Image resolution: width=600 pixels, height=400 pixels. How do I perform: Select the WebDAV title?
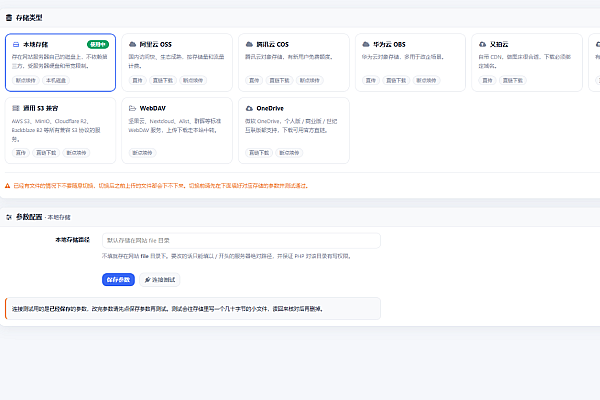coord(153,108)
